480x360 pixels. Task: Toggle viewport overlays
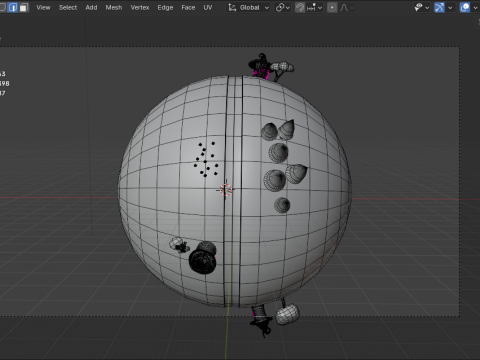click(x=465, y=7)
